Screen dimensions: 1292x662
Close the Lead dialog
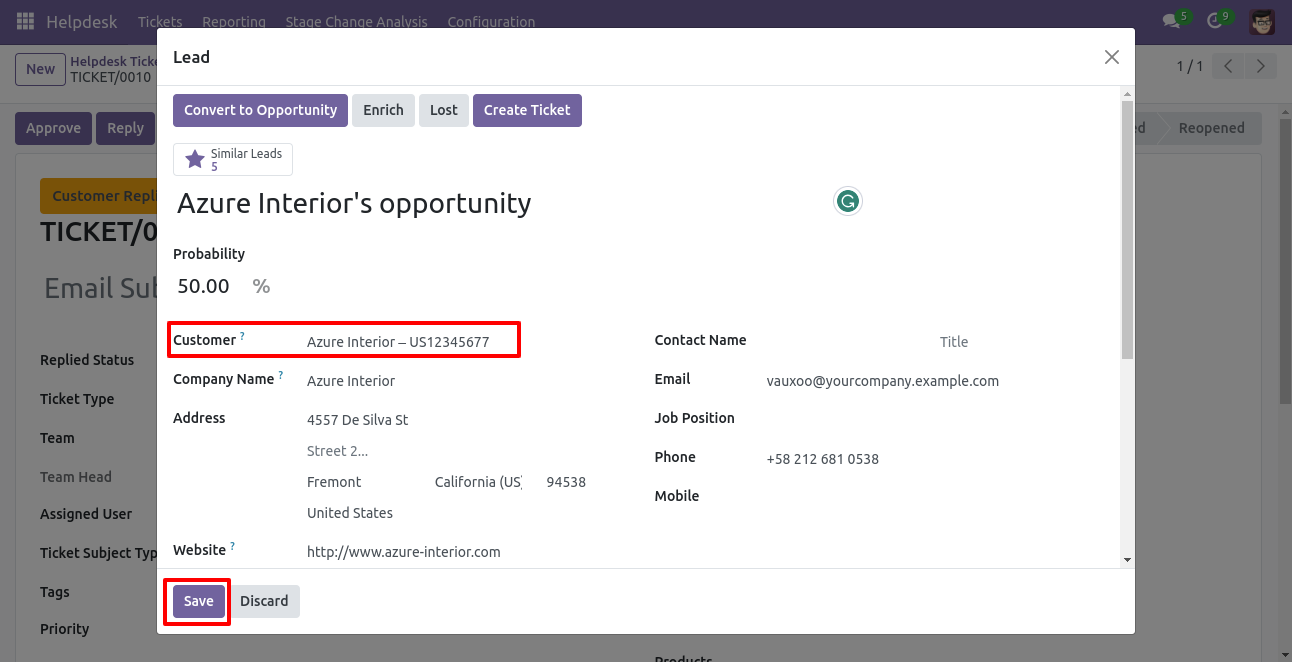click(1111, 57)
